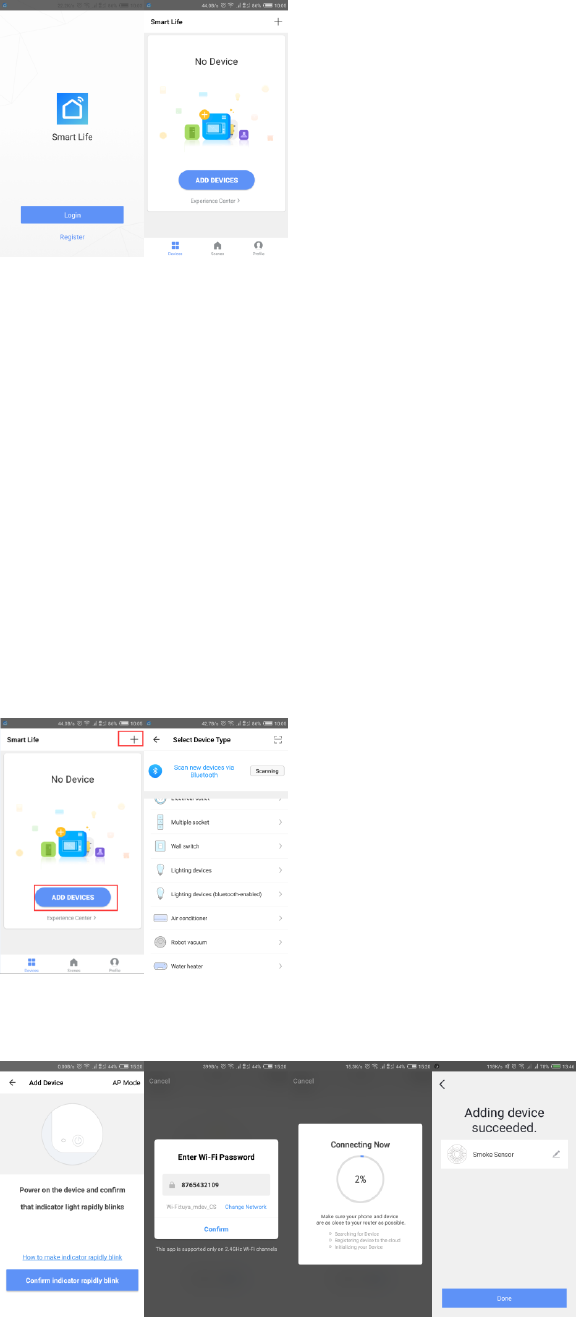
Task: Confirm the Wi-Fi password dialog
Action: pyautogui.click(x=216, y=1229)
